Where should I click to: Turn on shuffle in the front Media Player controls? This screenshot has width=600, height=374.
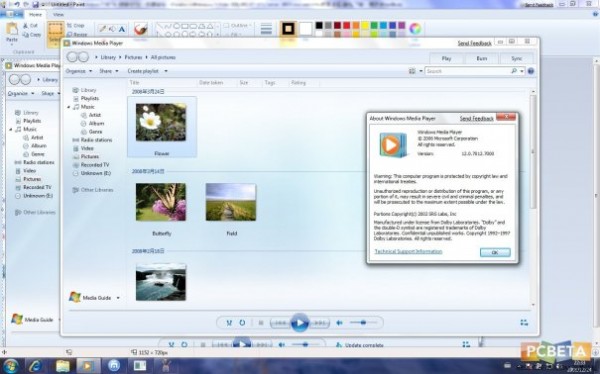point(229,323)
